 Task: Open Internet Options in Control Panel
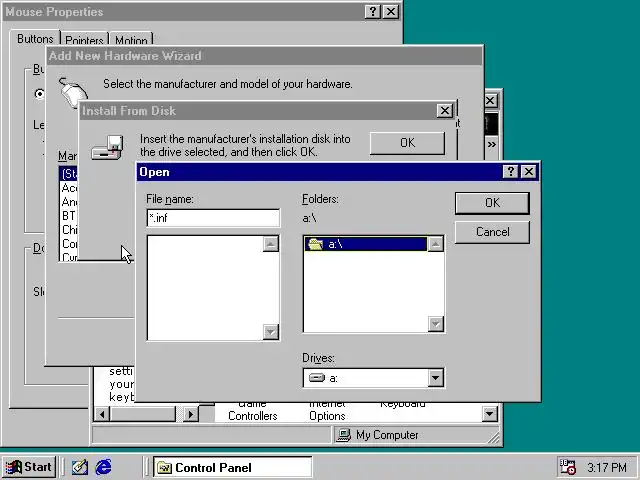[327, 411]
